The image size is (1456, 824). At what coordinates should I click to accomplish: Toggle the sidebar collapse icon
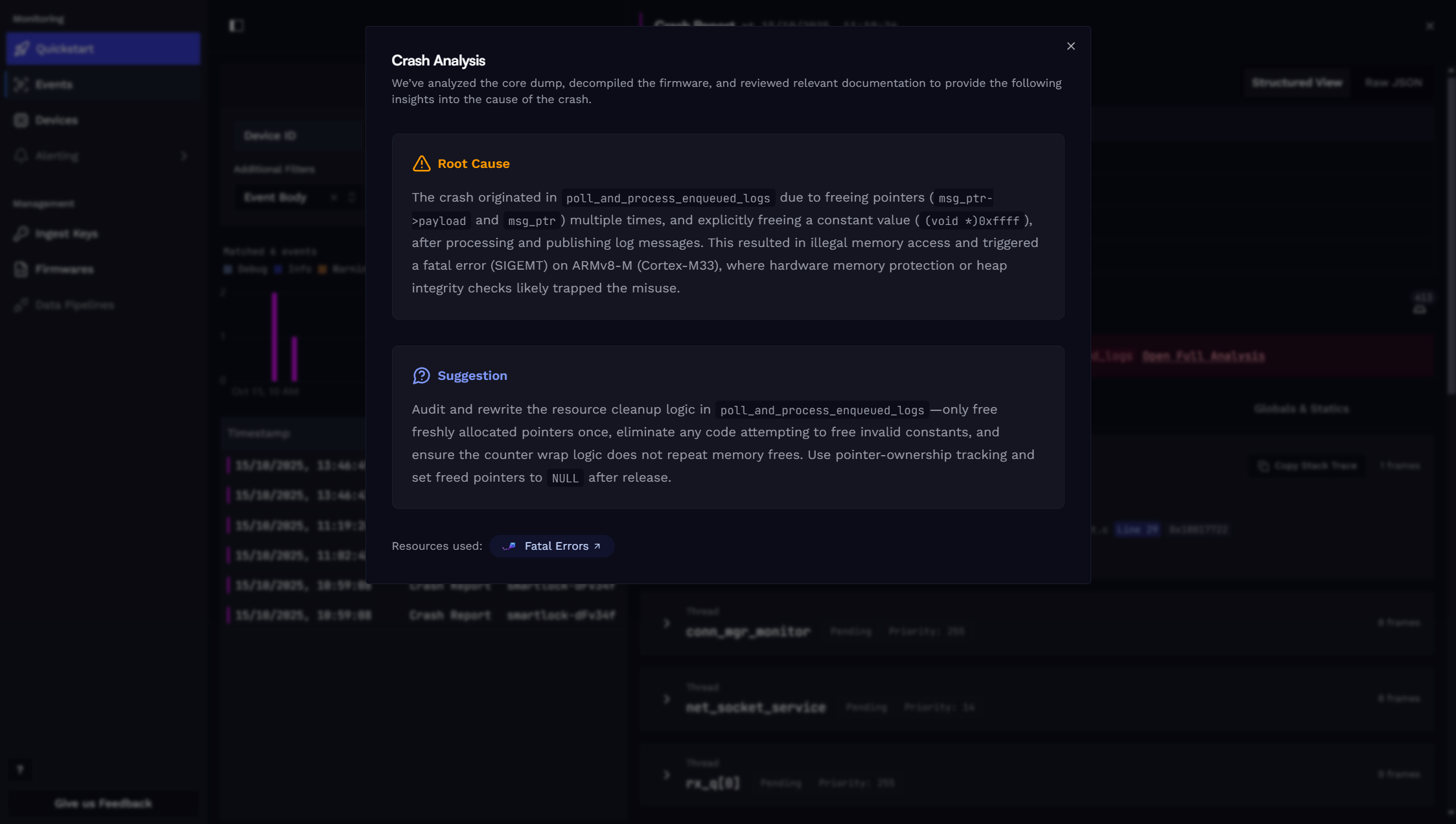point(237,25)
